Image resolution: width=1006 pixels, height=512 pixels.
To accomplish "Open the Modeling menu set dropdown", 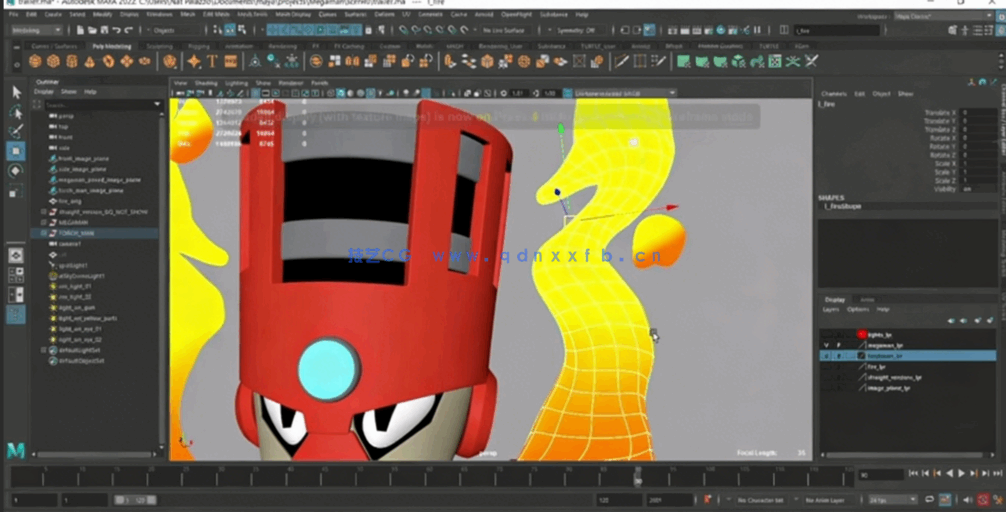I will 37,30.
